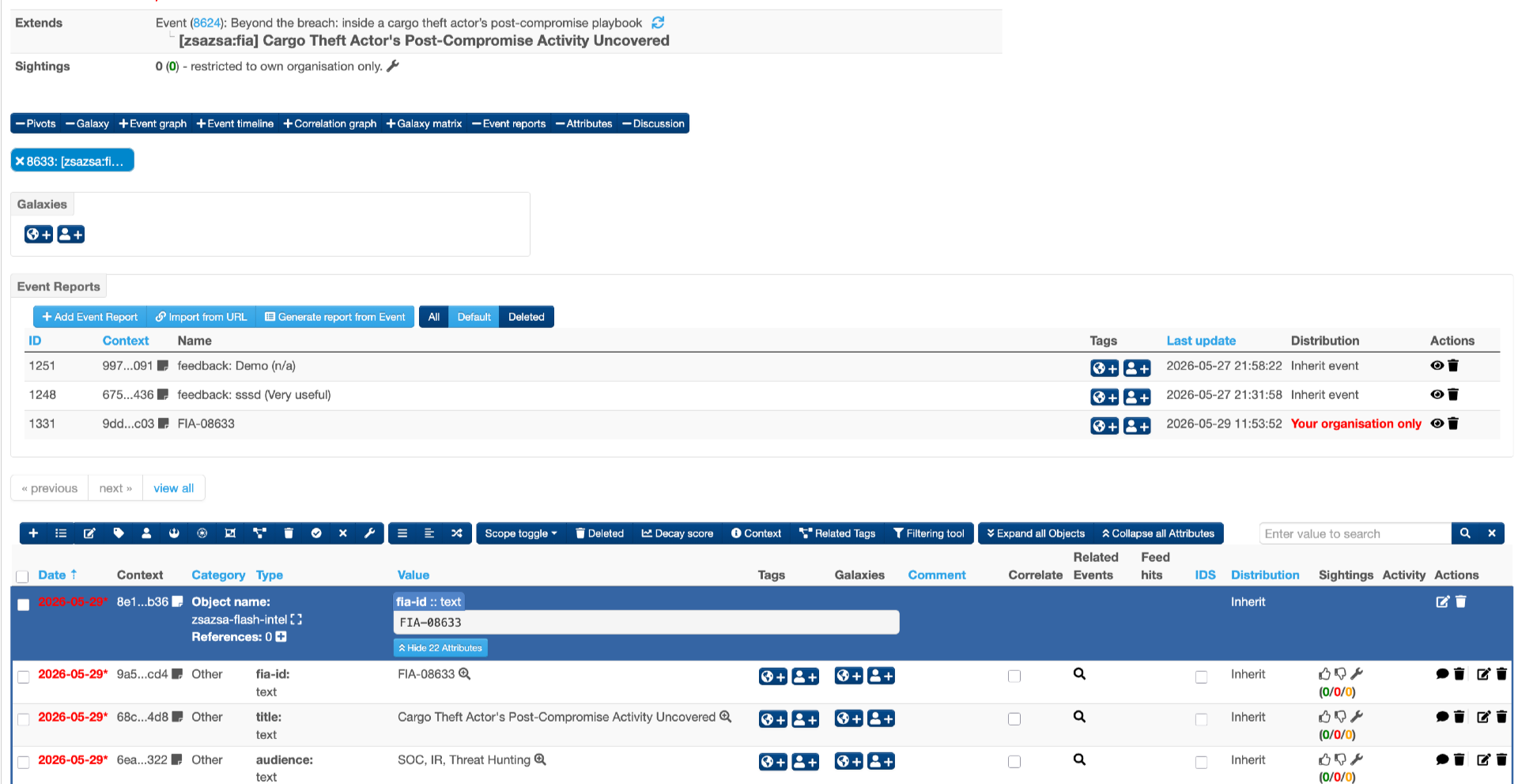1518x784 pixels.
Task: Toggle the select all attributes checkbox
Action: (22, 576)
